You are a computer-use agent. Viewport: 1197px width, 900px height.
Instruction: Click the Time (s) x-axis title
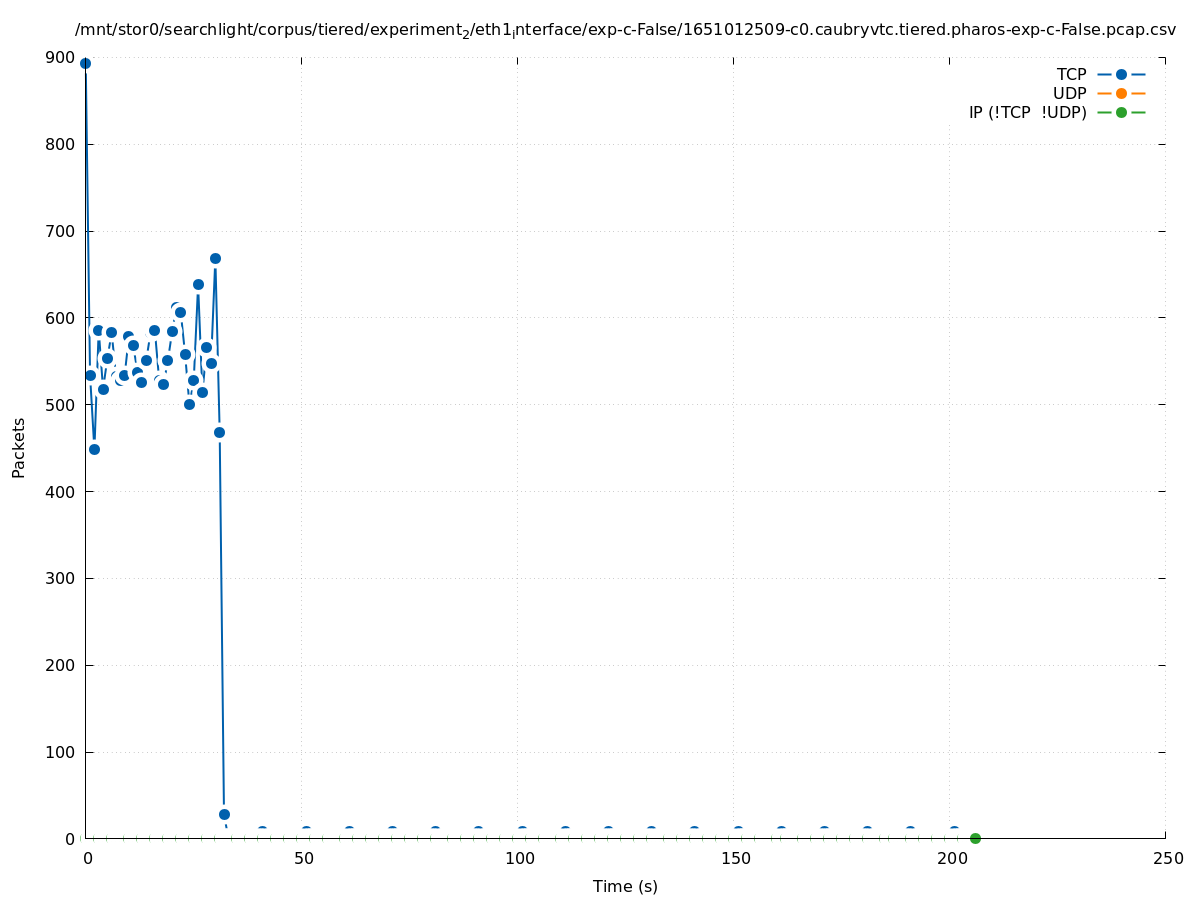625,886
